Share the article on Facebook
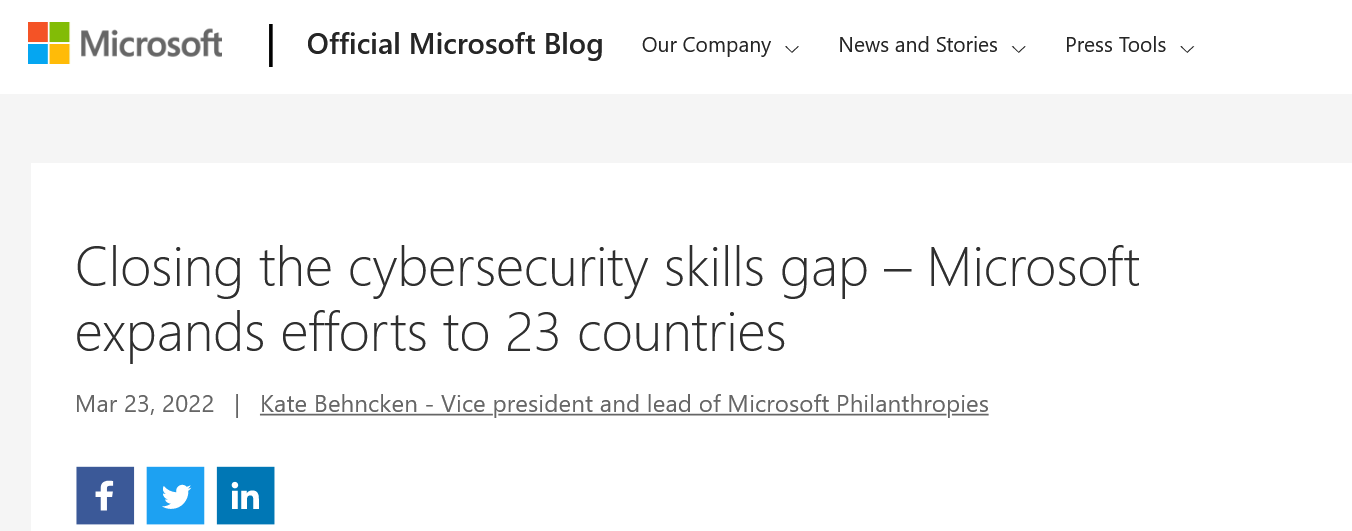The height and width of the screenshot is (531, 1352). [x=105, y=496]
